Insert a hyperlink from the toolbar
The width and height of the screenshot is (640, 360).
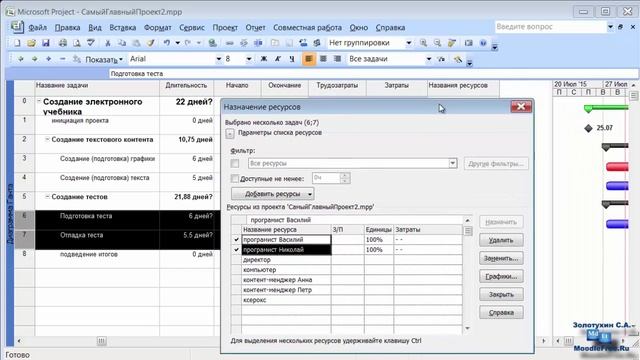(212, 43)
